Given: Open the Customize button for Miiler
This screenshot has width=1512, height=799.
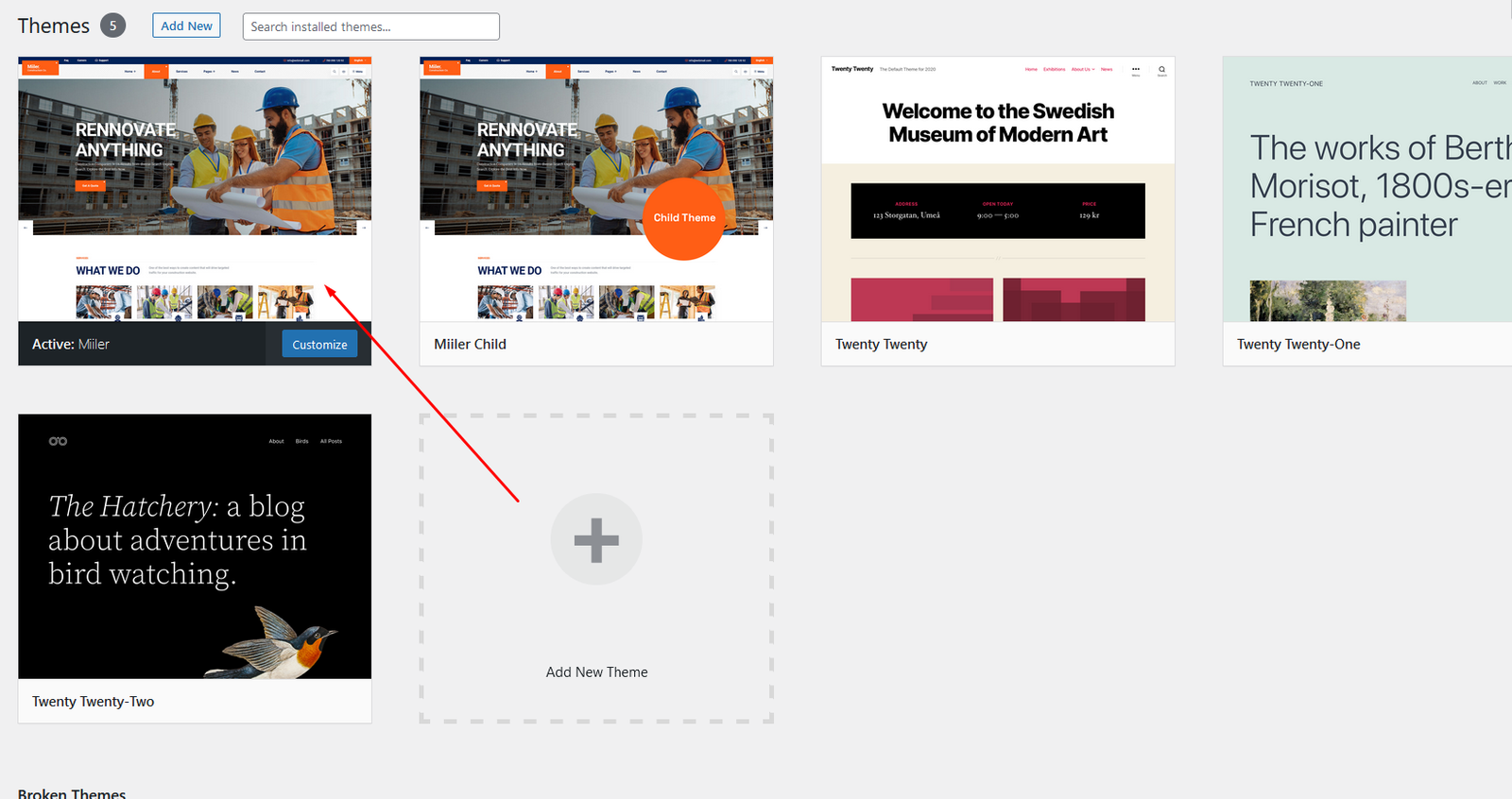Looking at the screenshot, I should (319, 345).
